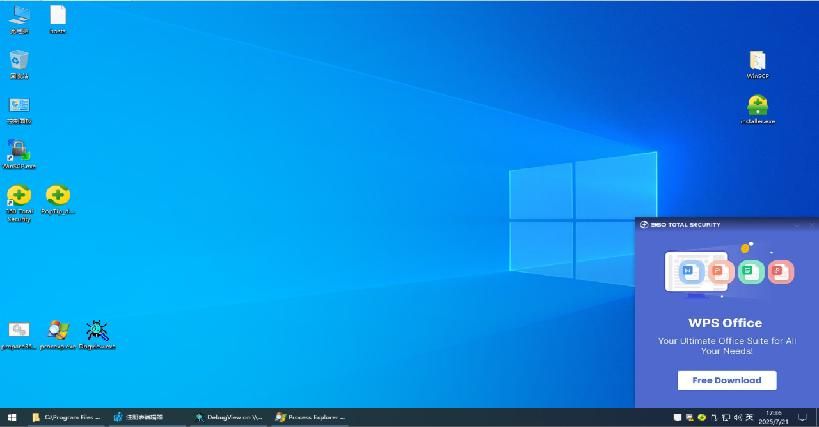819x427 pixels.
Task: Select the padlock shortcut desktop icon
Action: (x=19, y=151)
